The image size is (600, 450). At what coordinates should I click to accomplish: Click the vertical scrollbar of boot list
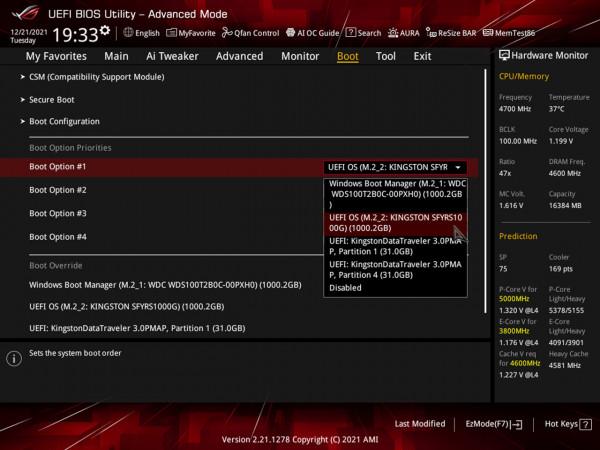485,191
